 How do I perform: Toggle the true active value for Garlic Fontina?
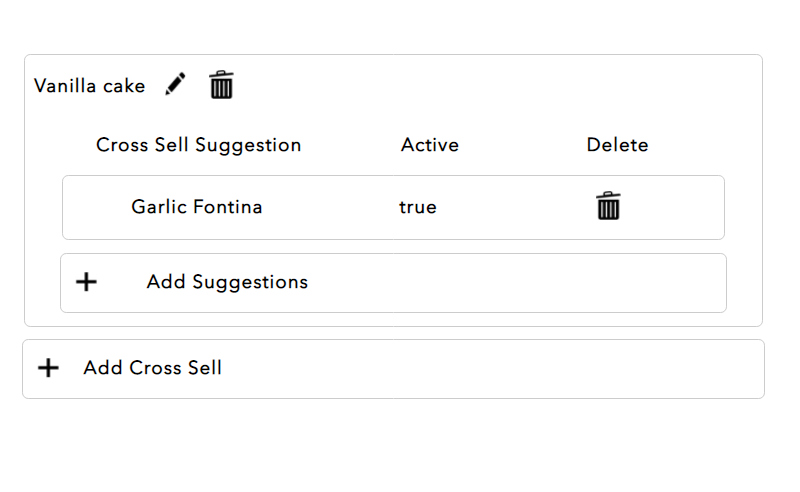point(418,207)
